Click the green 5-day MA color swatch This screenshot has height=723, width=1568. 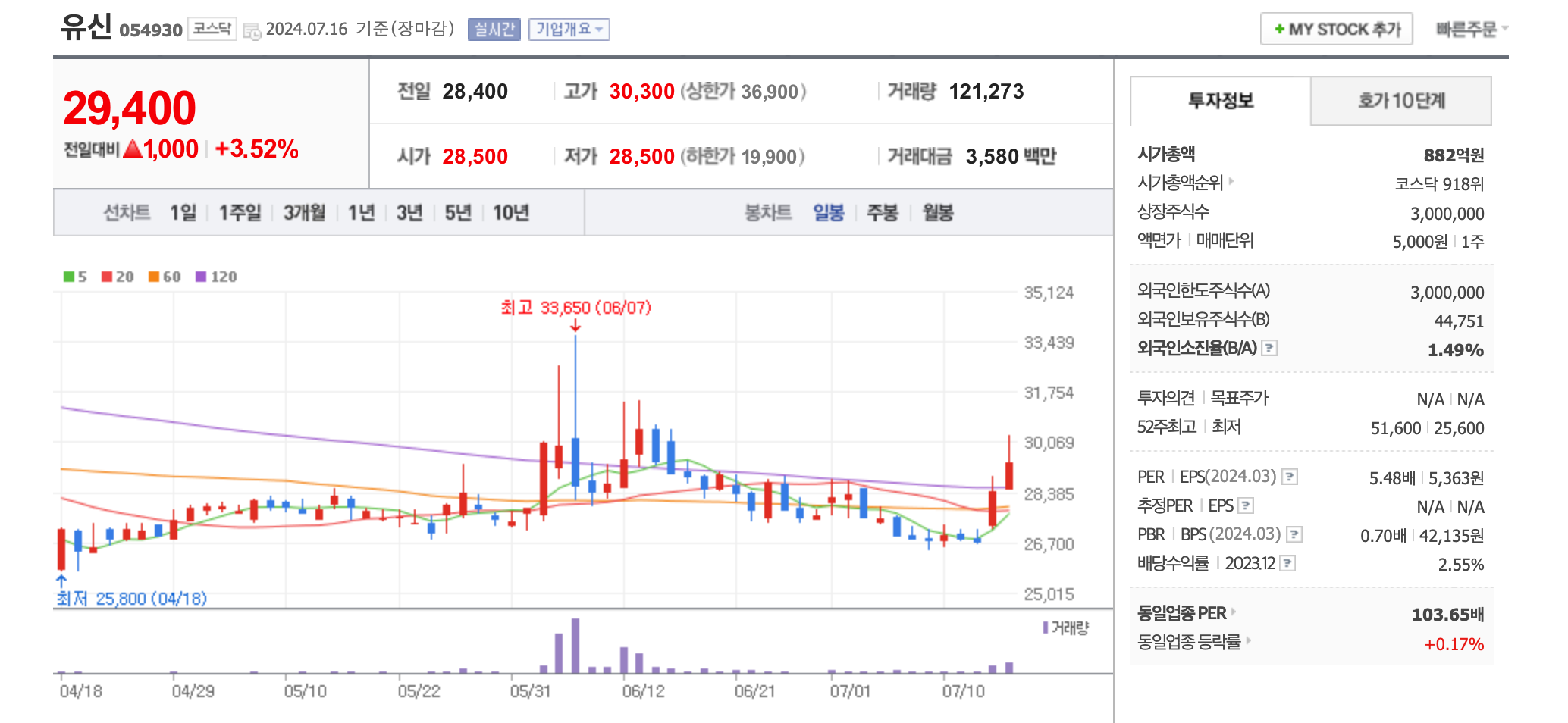tap(67, 276)
